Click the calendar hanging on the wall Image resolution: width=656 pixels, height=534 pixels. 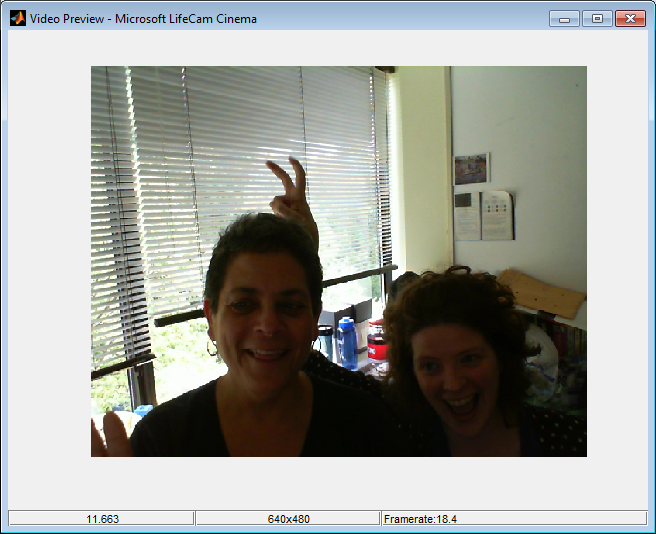pos(484,215)
